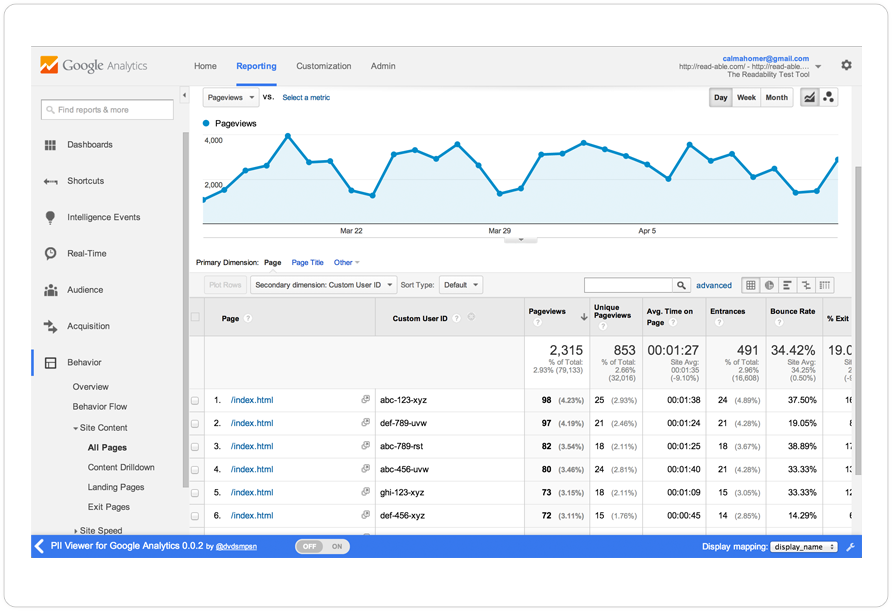Select the comparison view icon
The image size is (892, 611).
coord(806,285)
